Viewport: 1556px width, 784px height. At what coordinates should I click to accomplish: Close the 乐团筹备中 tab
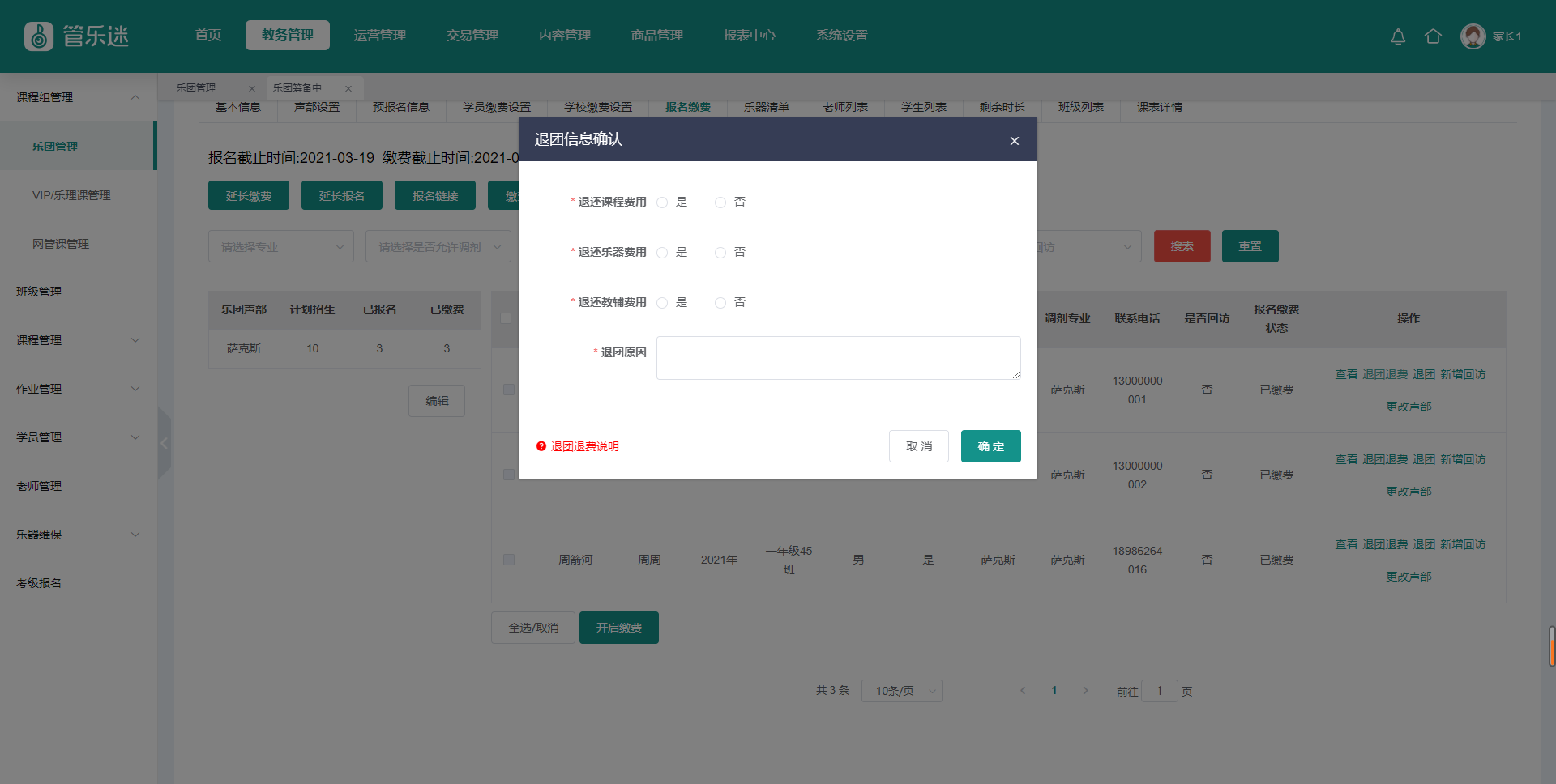pyautogui.click(x=348, y=88)
